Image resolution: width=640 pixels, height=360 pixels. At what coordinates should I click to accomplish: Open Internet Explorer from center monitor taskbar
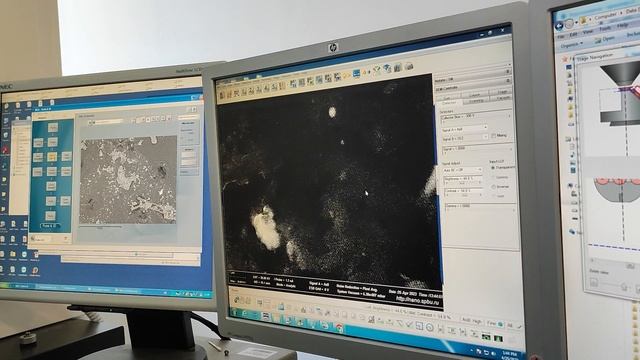pos(245,313)
